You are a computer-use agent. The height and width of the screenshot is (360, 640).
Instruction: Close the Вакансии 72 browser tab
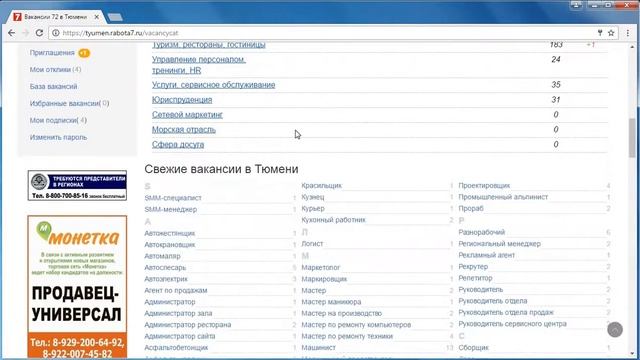click(x=97, y=17)
